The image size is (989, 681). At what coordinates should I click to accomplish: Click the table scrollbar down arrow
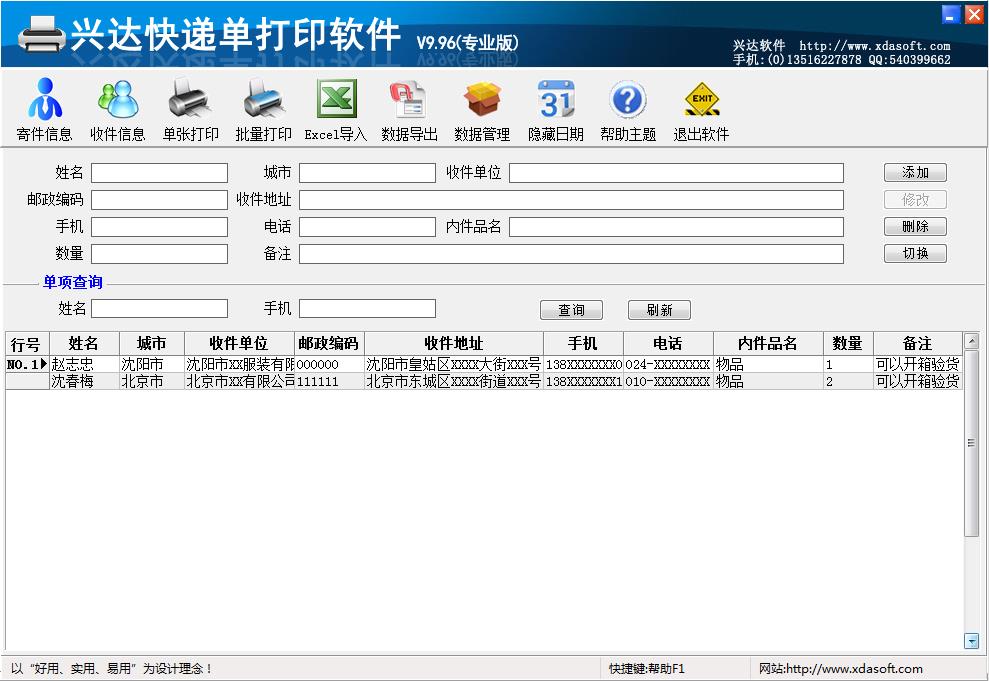click(x=971, y=641)
